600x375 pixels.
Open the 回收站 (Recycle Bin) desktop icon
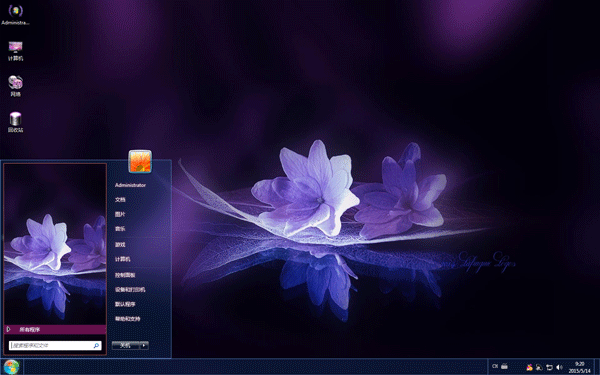point(15,122)
